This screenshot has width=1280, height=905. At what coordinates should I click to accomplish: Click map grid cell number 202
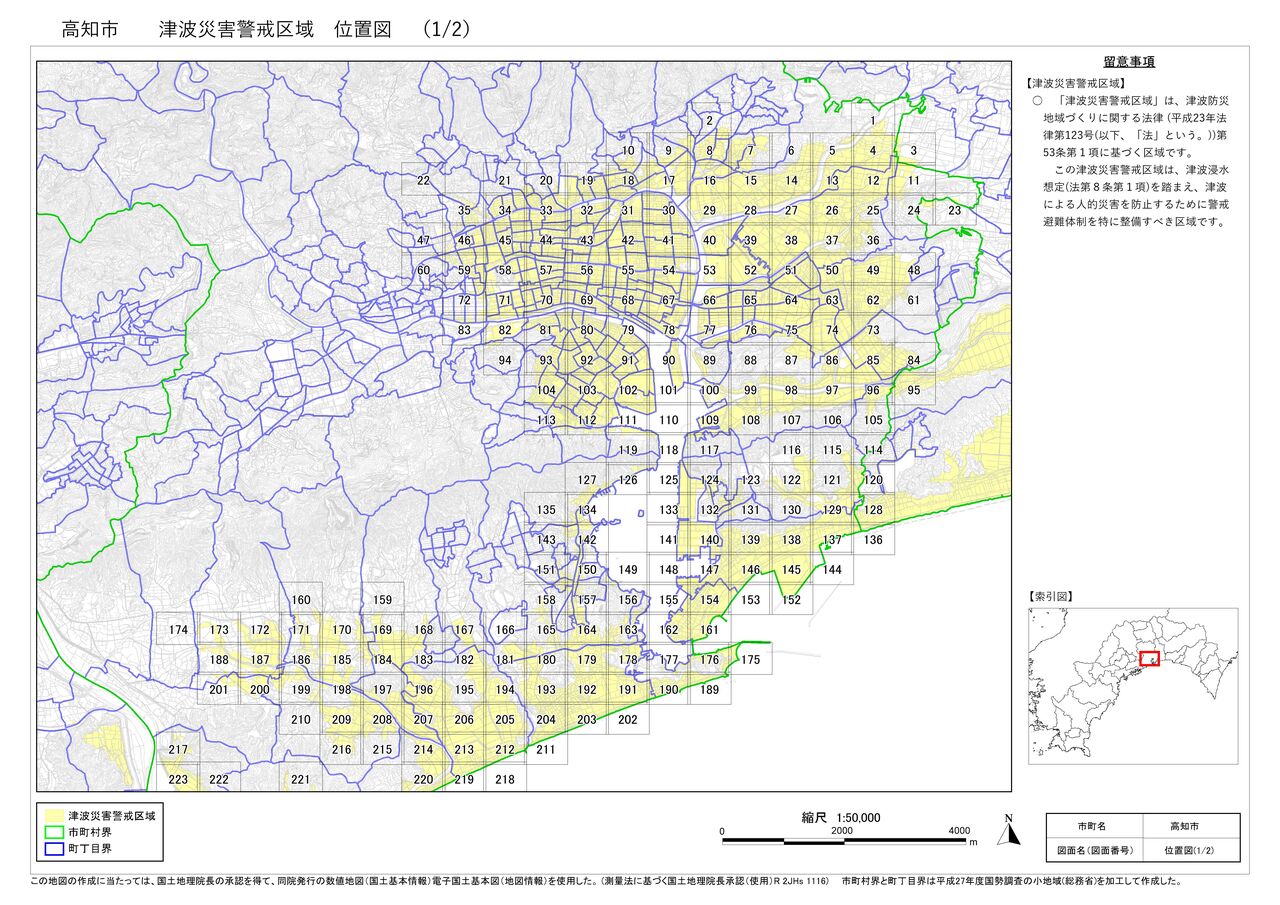pyautogui.click(x=628, y=720)
